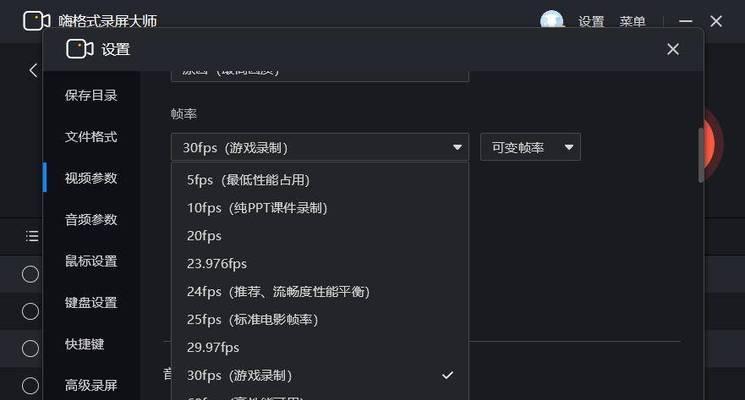This screenshot has height=400, width=745.
Task: Open 设置 in the main title bar
Action: point(591,21)
